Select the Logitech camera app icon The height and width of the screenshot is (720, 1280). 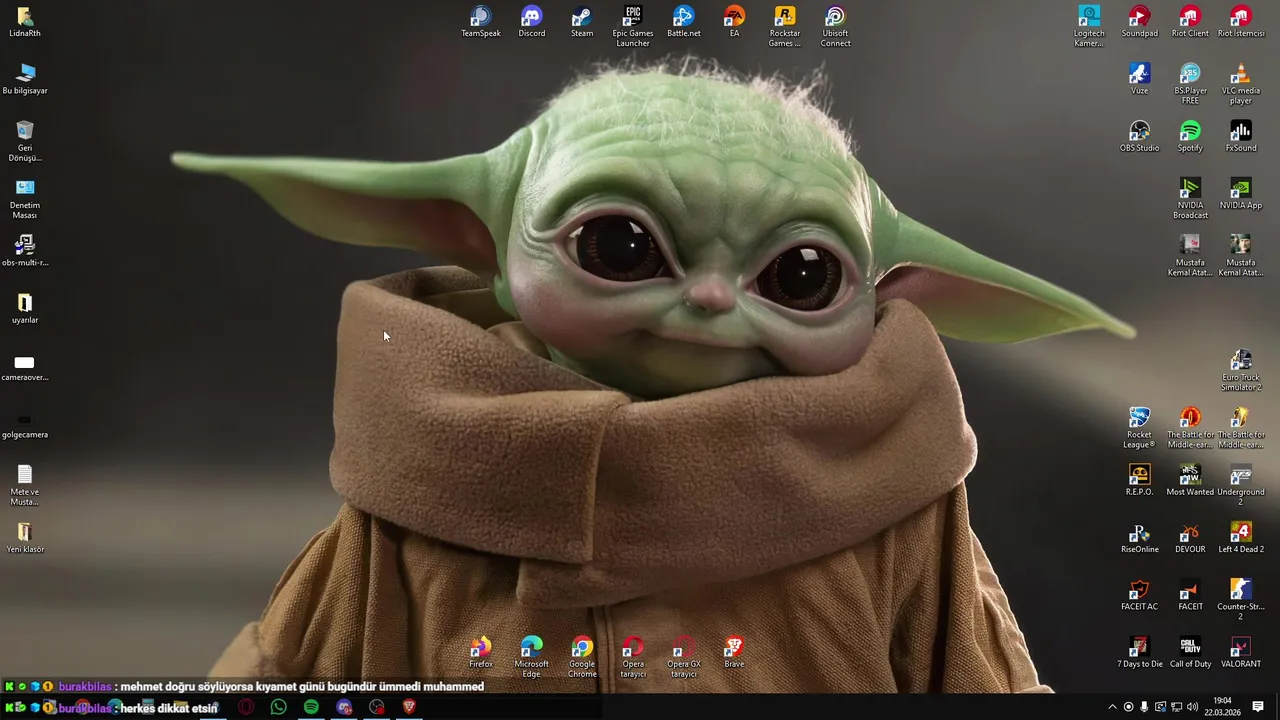(x=1089, y=26)
